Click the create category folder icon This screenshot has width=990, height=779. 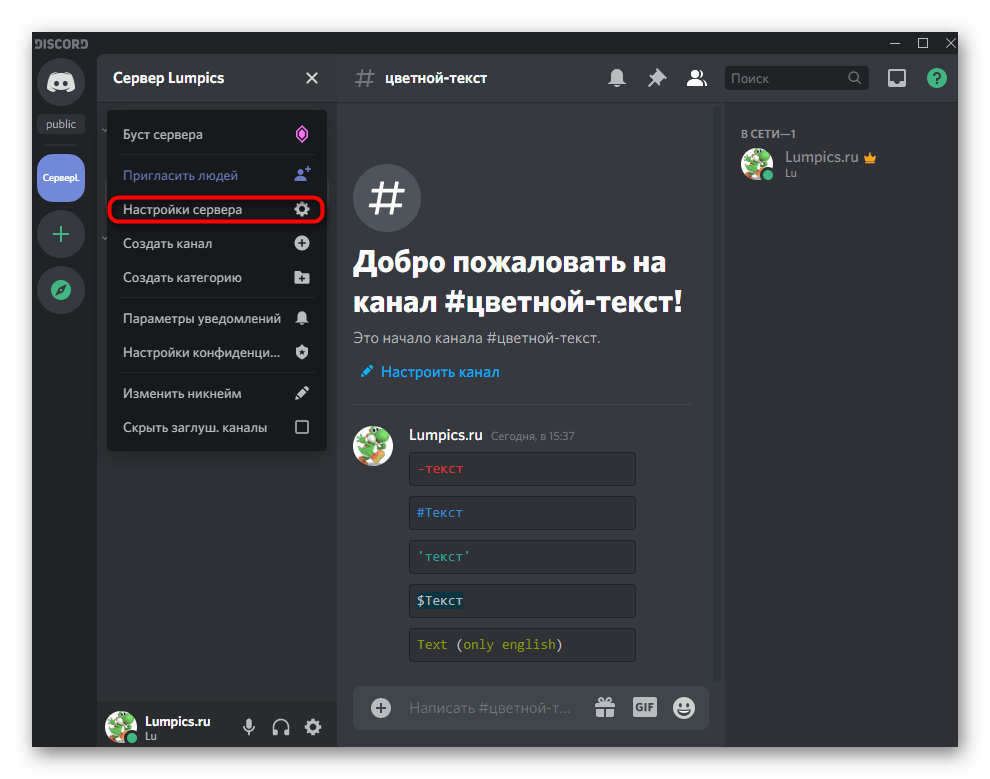(302, 277)
